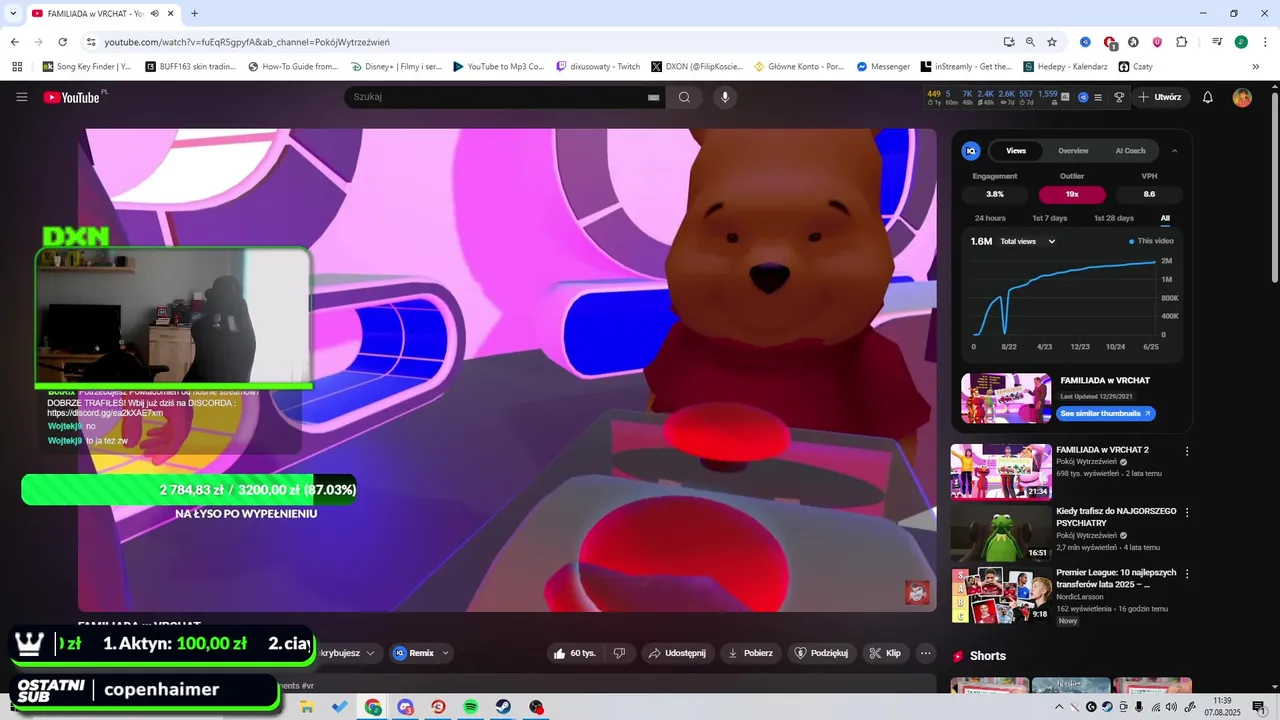
Task: Reload the page
Action: click(62, 42)
